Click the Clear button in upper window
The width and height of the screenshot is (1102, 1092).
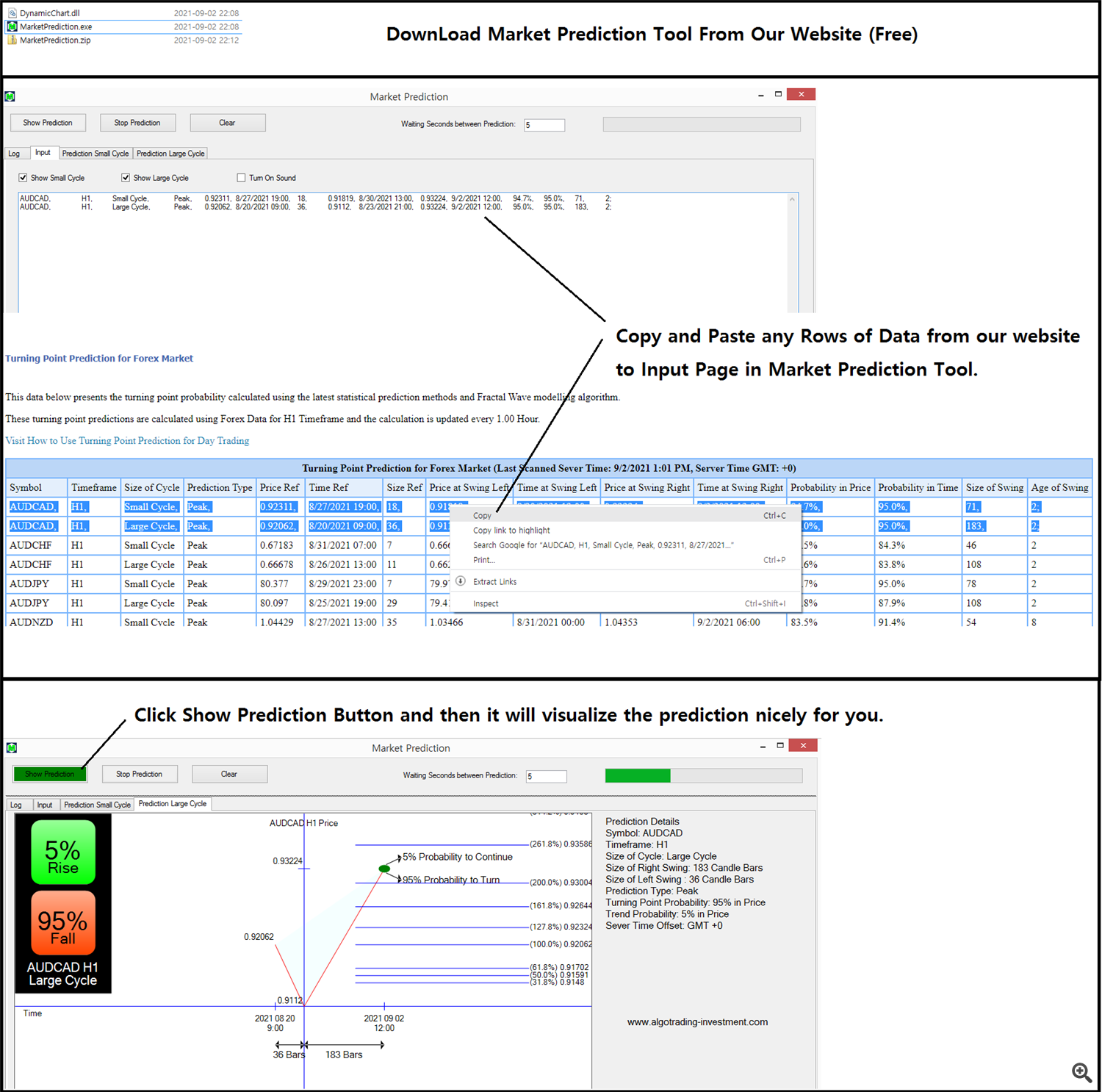point(228,123)
